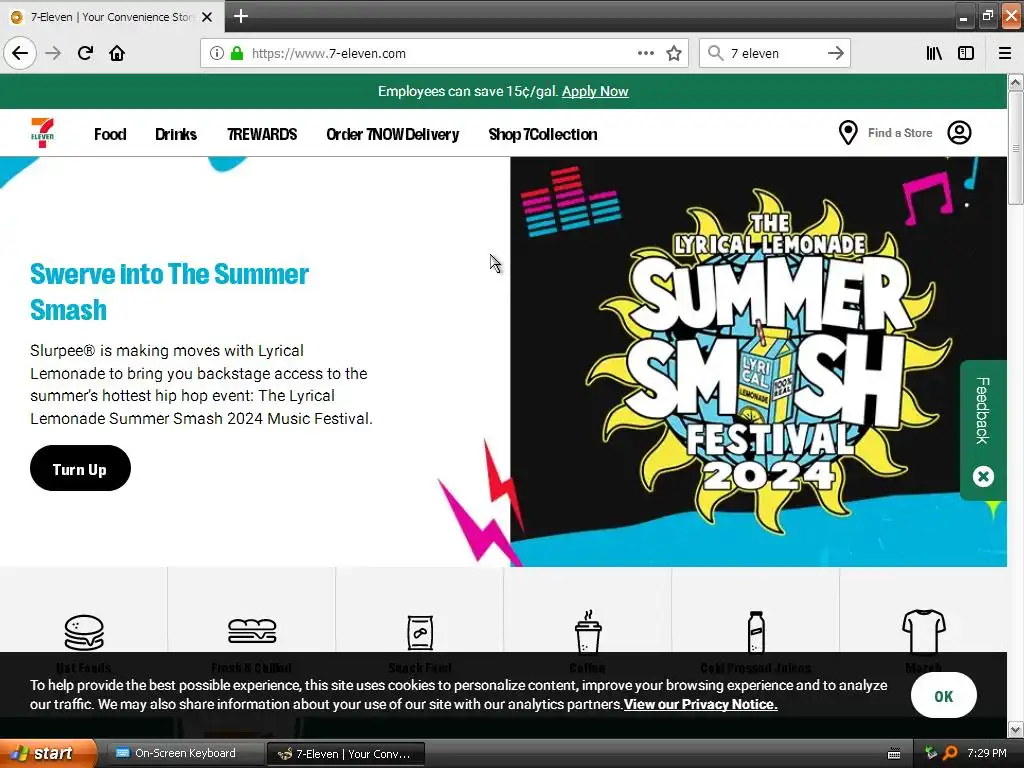The width and height of the screenshot is (1024, 768).
Task: Open the Firefox hamburger menu
Action: (x=1004, y=53)
